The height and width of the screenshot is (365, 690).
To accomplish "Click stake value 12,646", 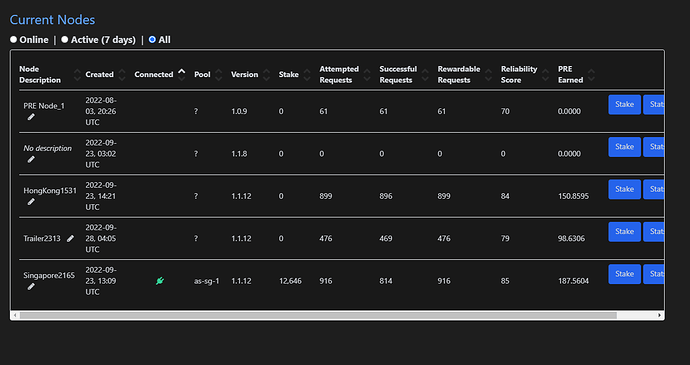I will pos(290,281).
